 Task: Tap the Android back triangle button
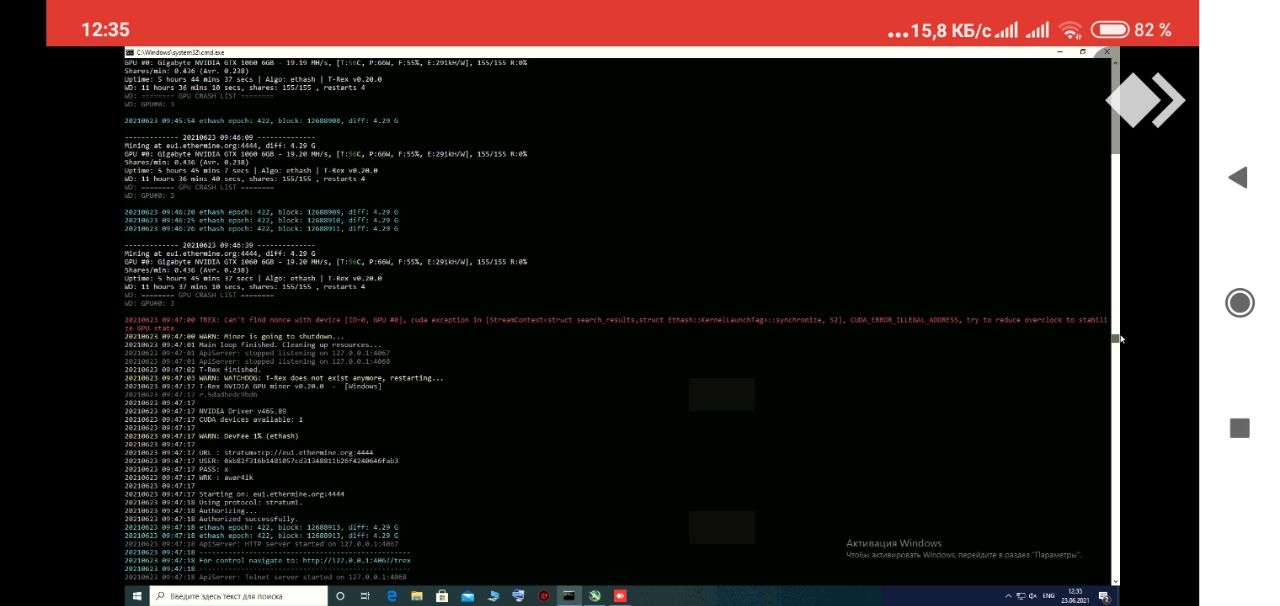[1239, 178]
